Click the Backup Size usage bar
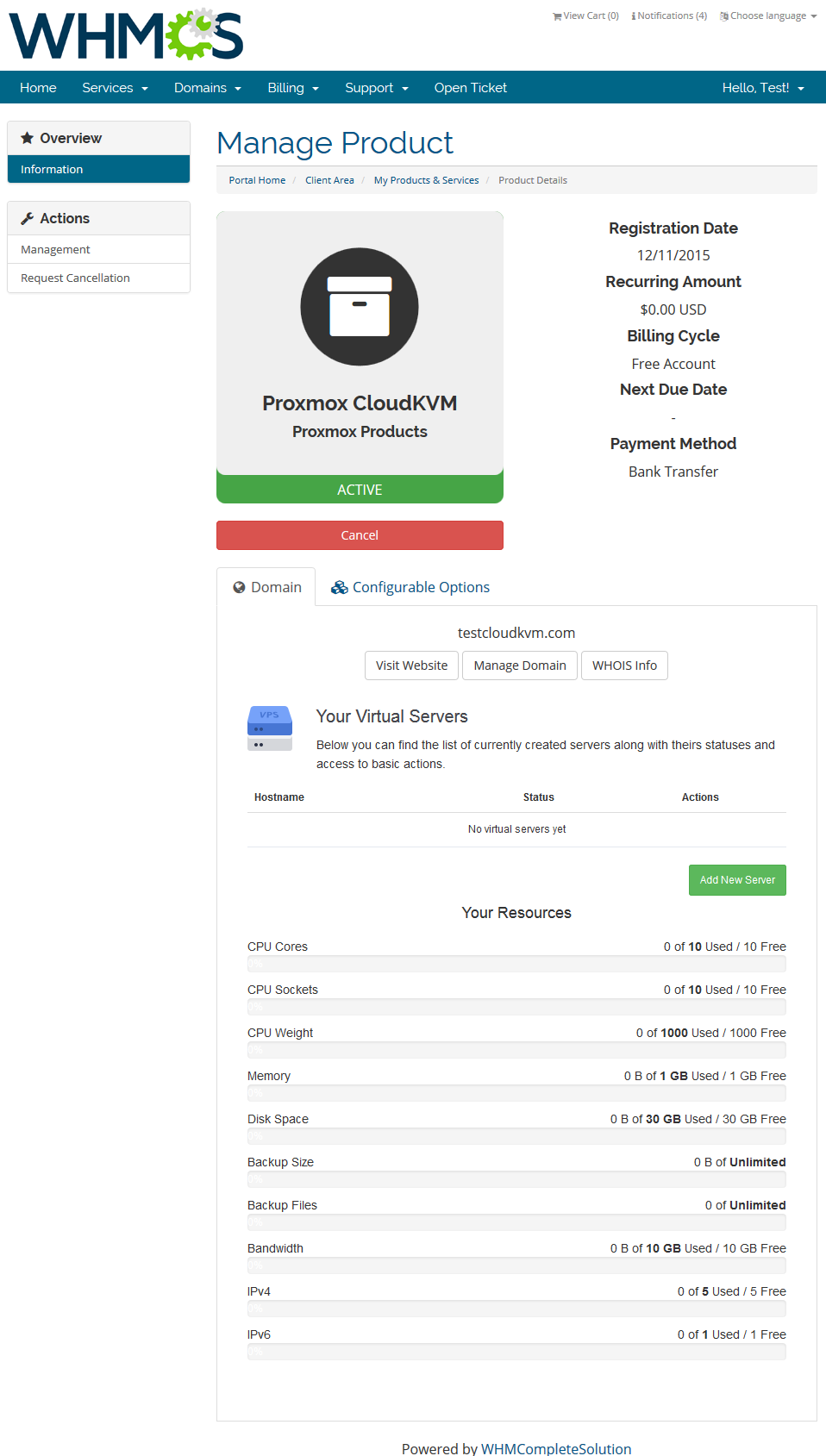This screenshot has width=826, height=1456. pos(516,1179)
